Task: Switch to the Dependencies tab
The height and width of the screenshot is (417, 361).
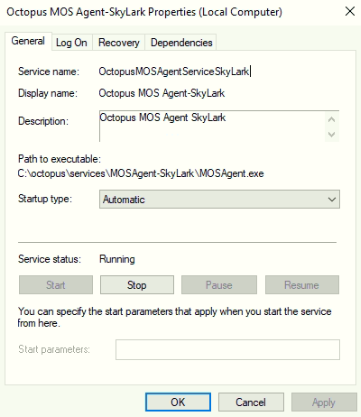Action: pos(181,43)
